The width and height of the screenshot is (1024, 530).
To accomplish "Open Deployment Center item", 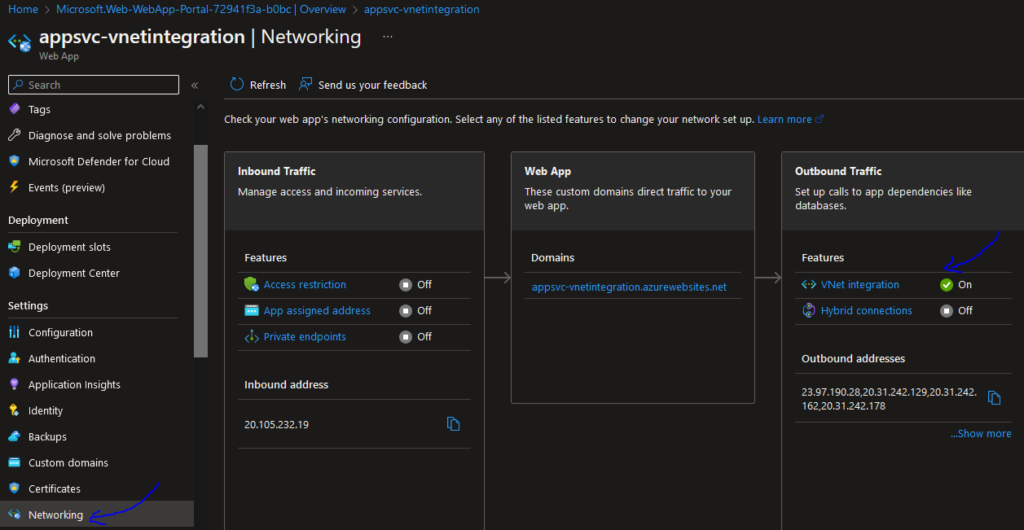I will click(x=74, y=273).
